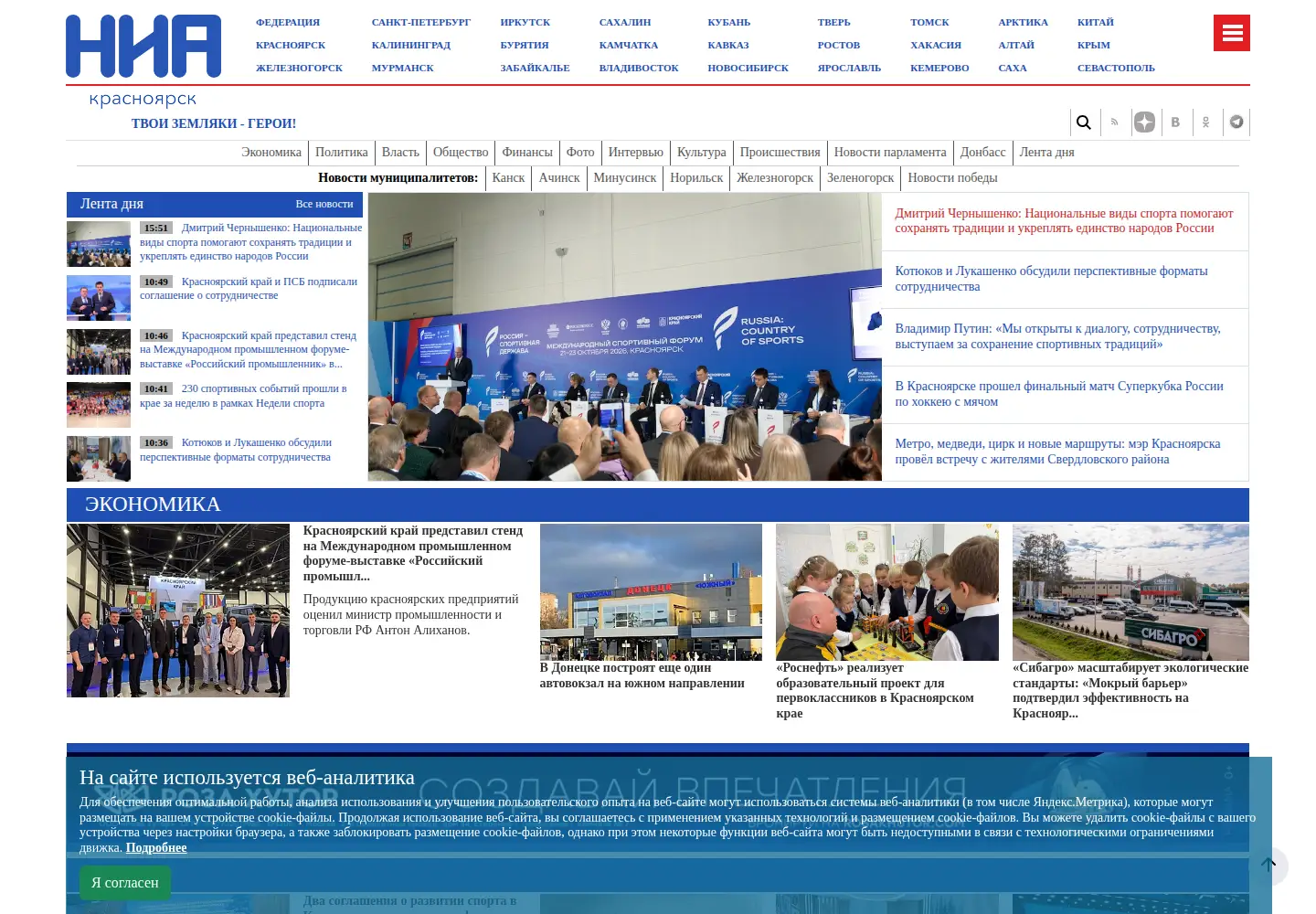Screen dimensions: 1316x914
Task: Open the Происшествия menu section
Action: click(780, 153)
